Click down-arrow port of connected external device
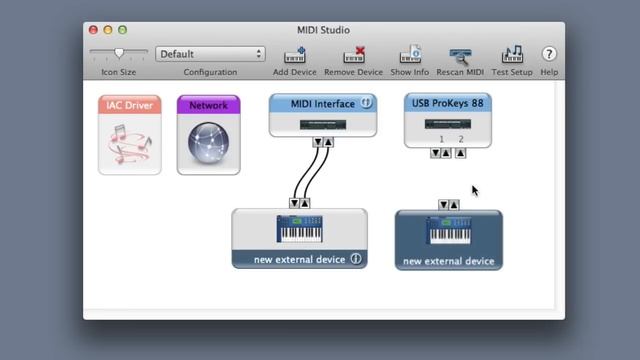Viewport: 640px width, 360px height. (x=295, y=203)
